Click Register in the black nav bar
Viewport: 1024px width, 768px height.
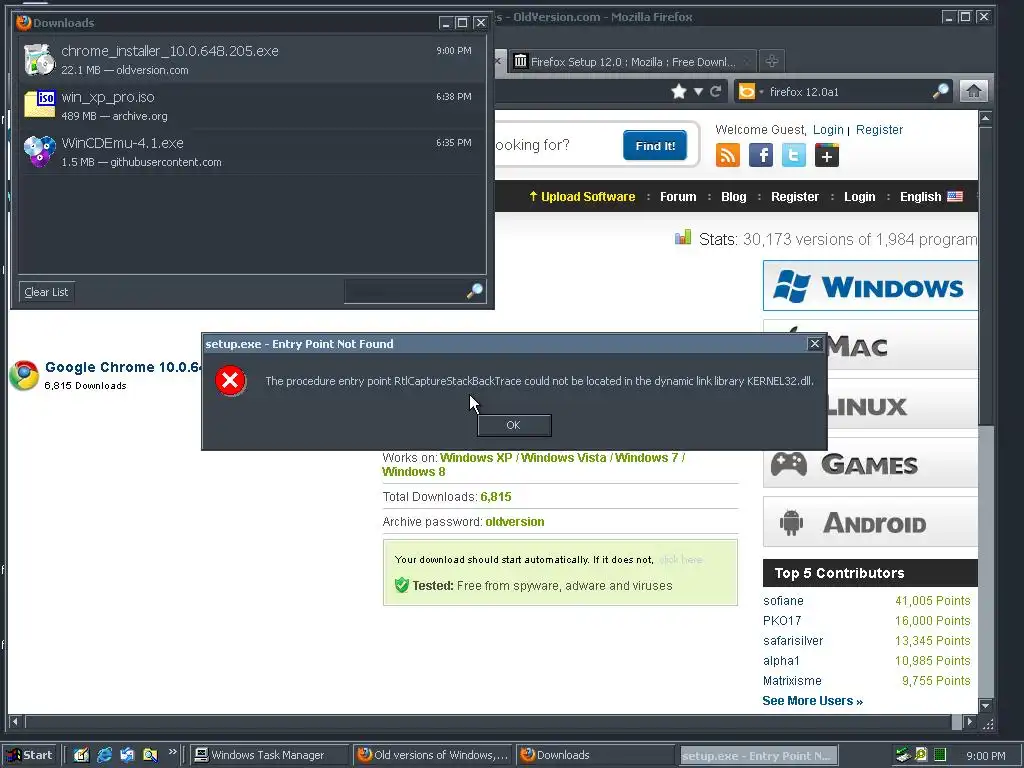point(795,197)
